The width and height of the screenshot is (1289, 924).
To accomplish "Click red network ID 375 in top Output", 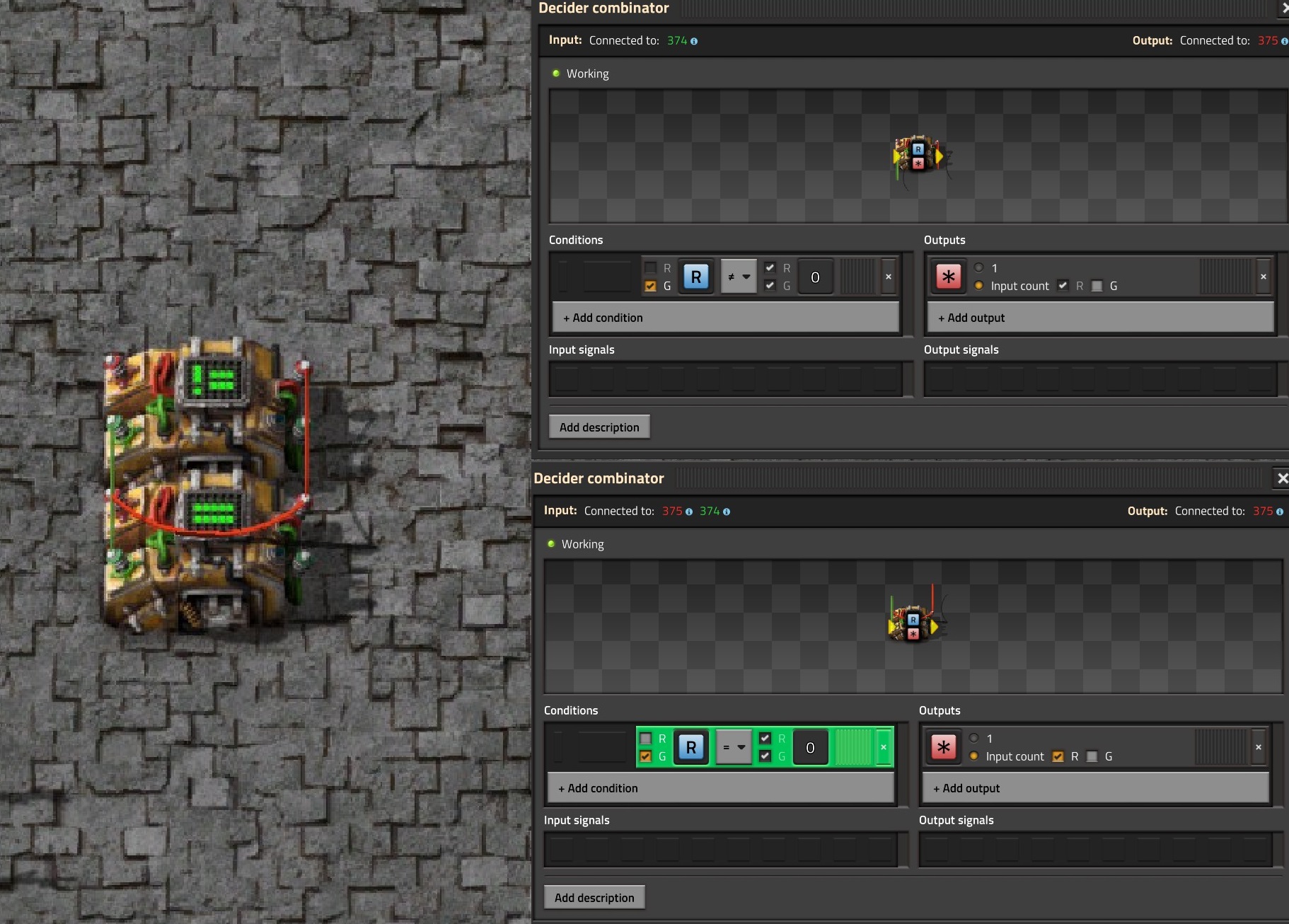I will click(1268, 41).
